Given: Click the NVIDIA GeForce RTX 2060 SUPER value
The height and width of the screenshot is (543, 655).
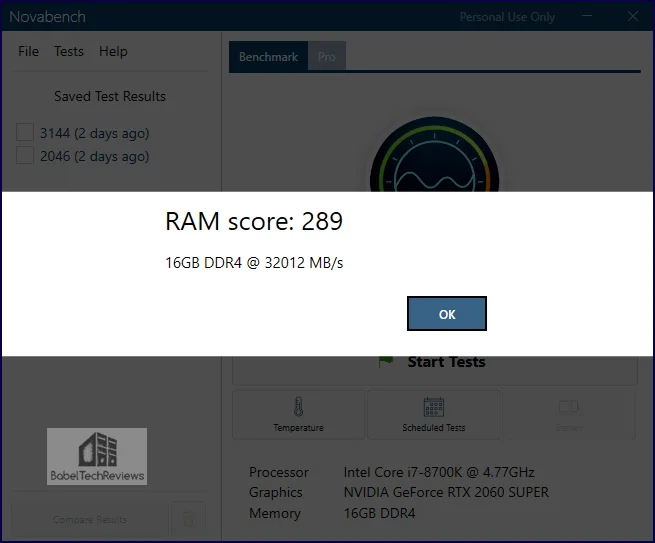Looking at the screenshot, I should pyautogui.click(x=446, y=492).
